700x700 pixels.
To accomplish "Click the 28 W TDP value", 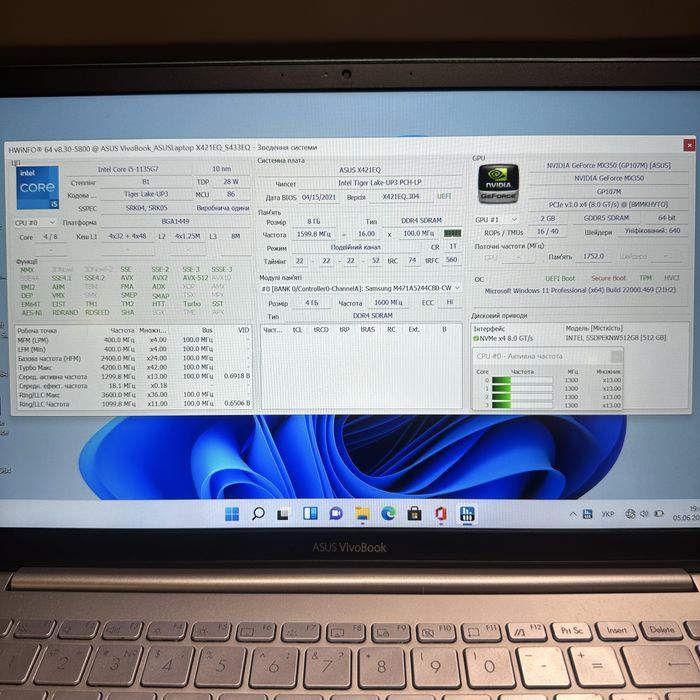I will coord(231,182).
